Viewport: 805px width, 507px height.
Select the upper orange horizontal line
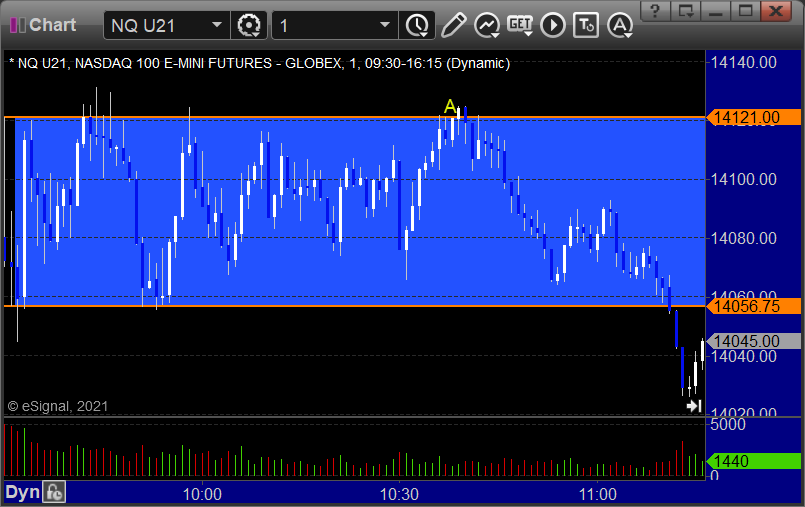pyautogui.click(x=354, y=117)
